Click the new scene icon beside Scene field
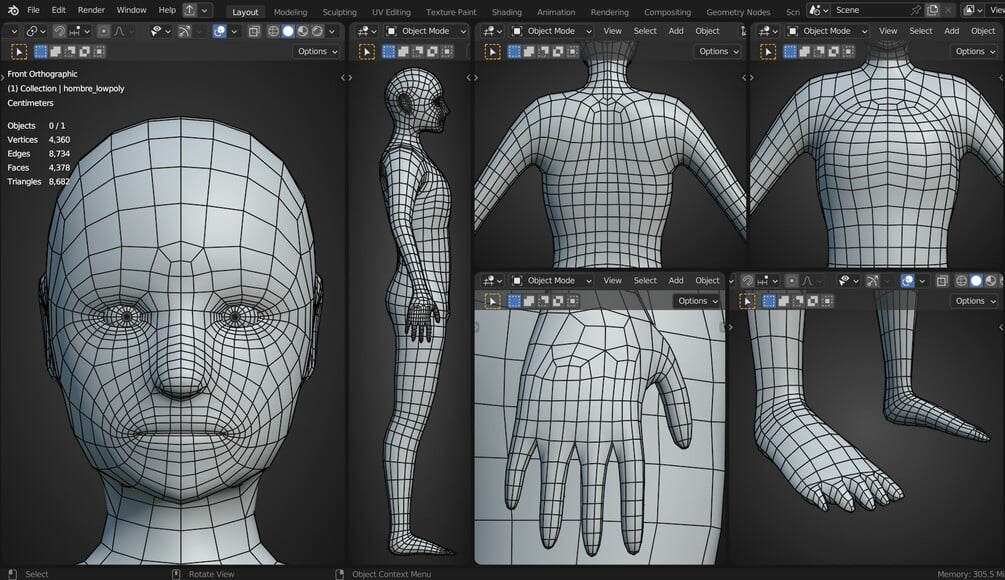 coord(932,10)
